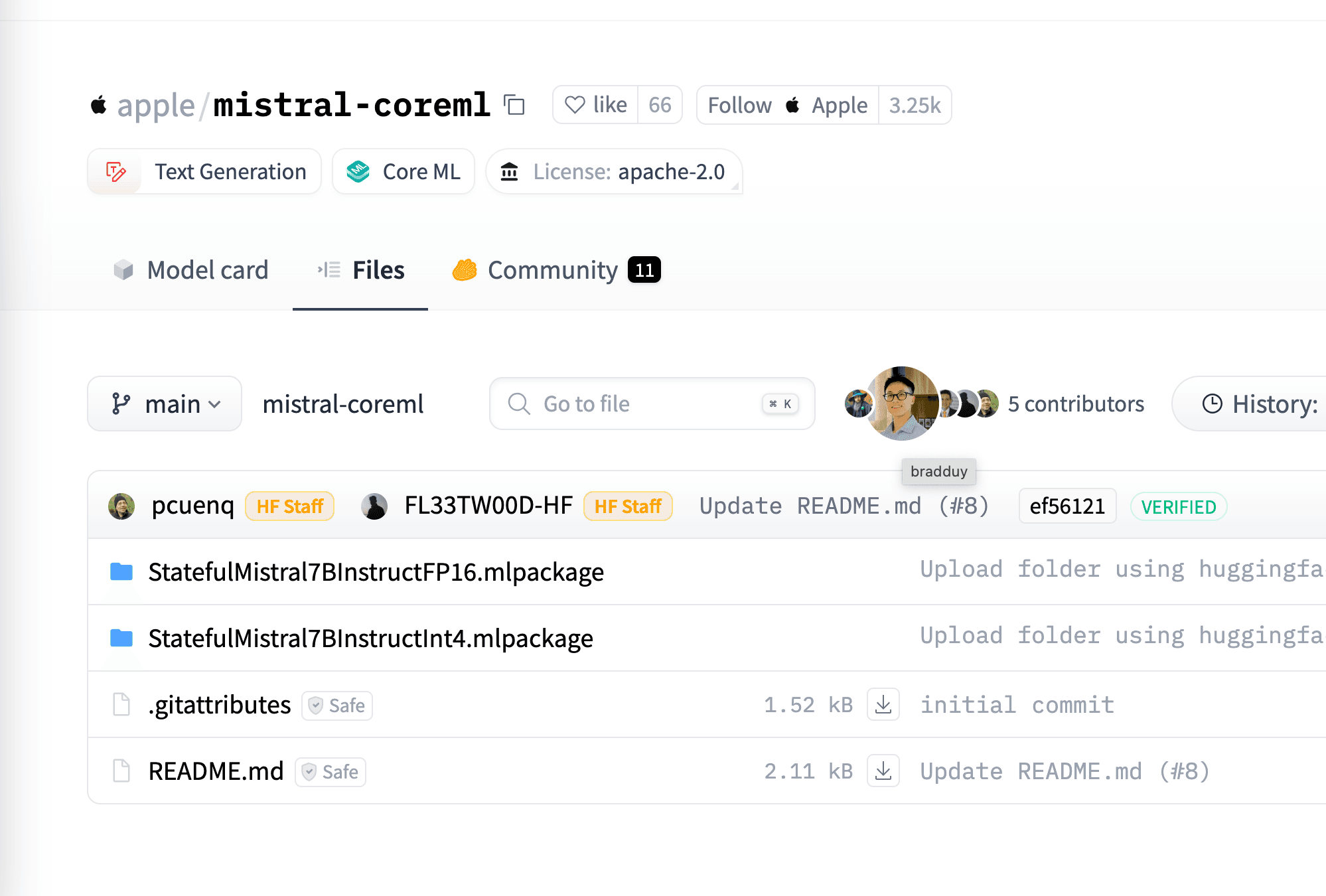The height and width of the screenshot is (896, 1326).
Task: Open FL33TW00D-HF's user profile link
Action: (x=488, y=506)
